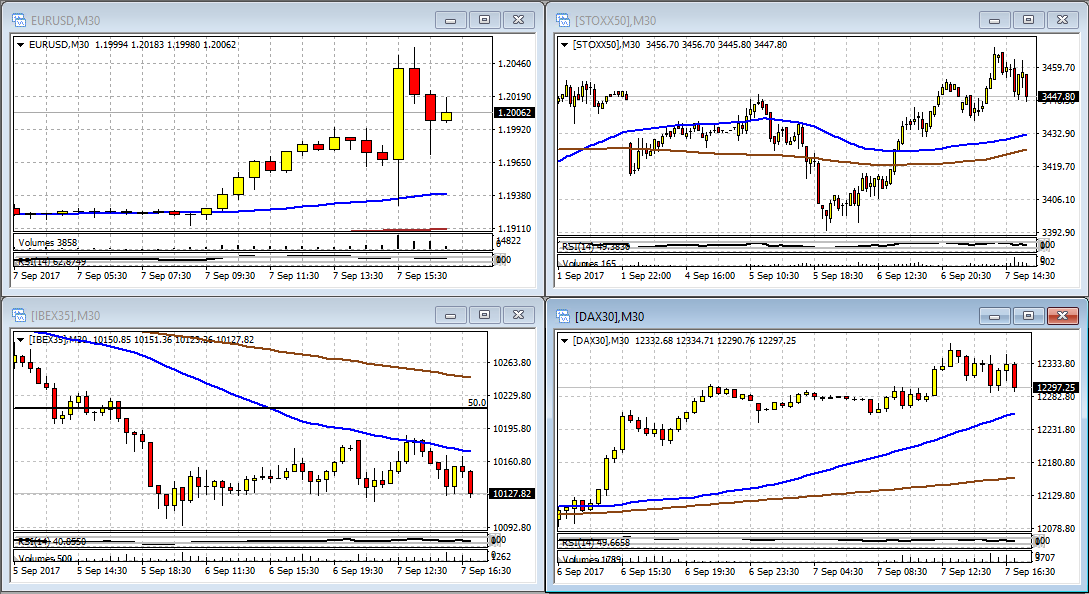Select the STOXX50 price label 3447.80

1058,97
